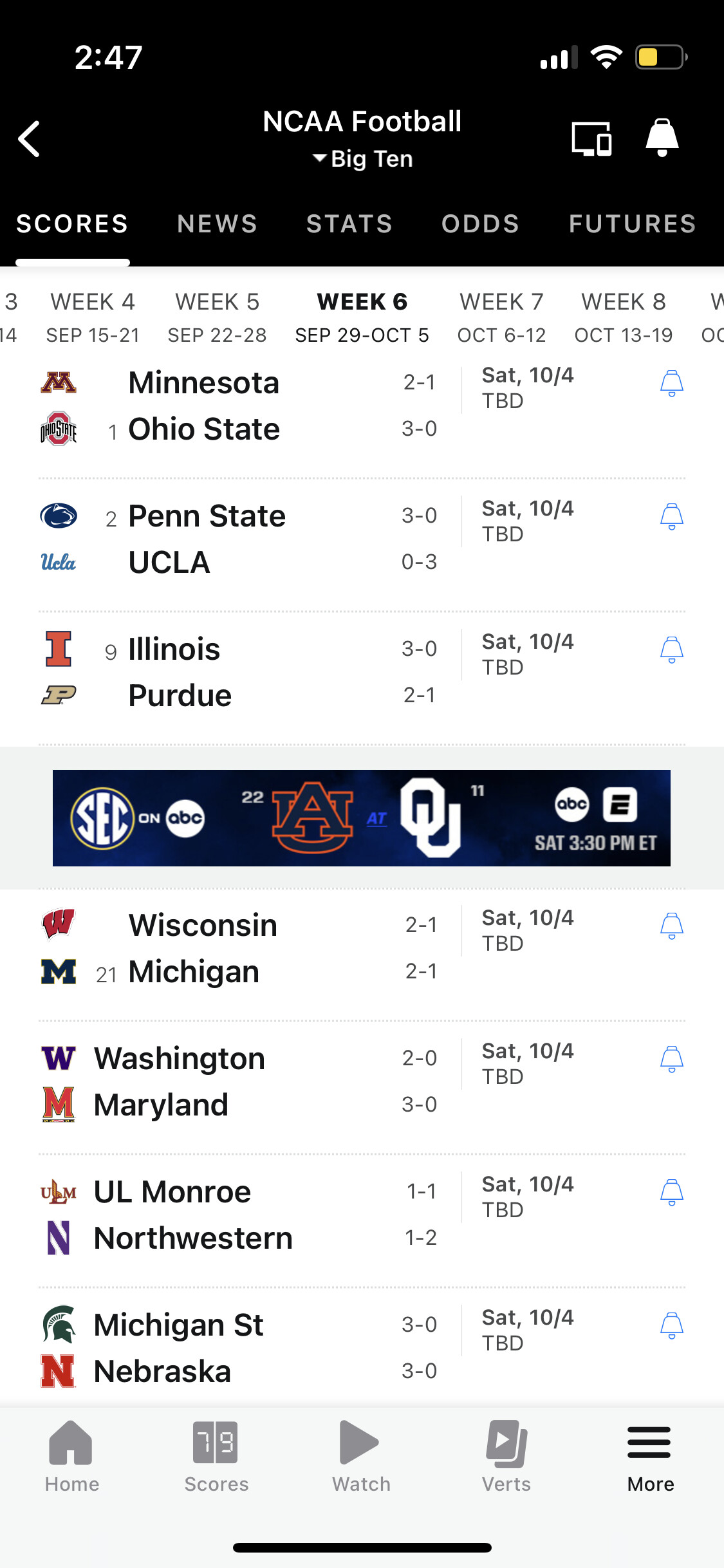Open the cast to device icon
Screen dimensions: 724x1568
(x=591, y=139)
